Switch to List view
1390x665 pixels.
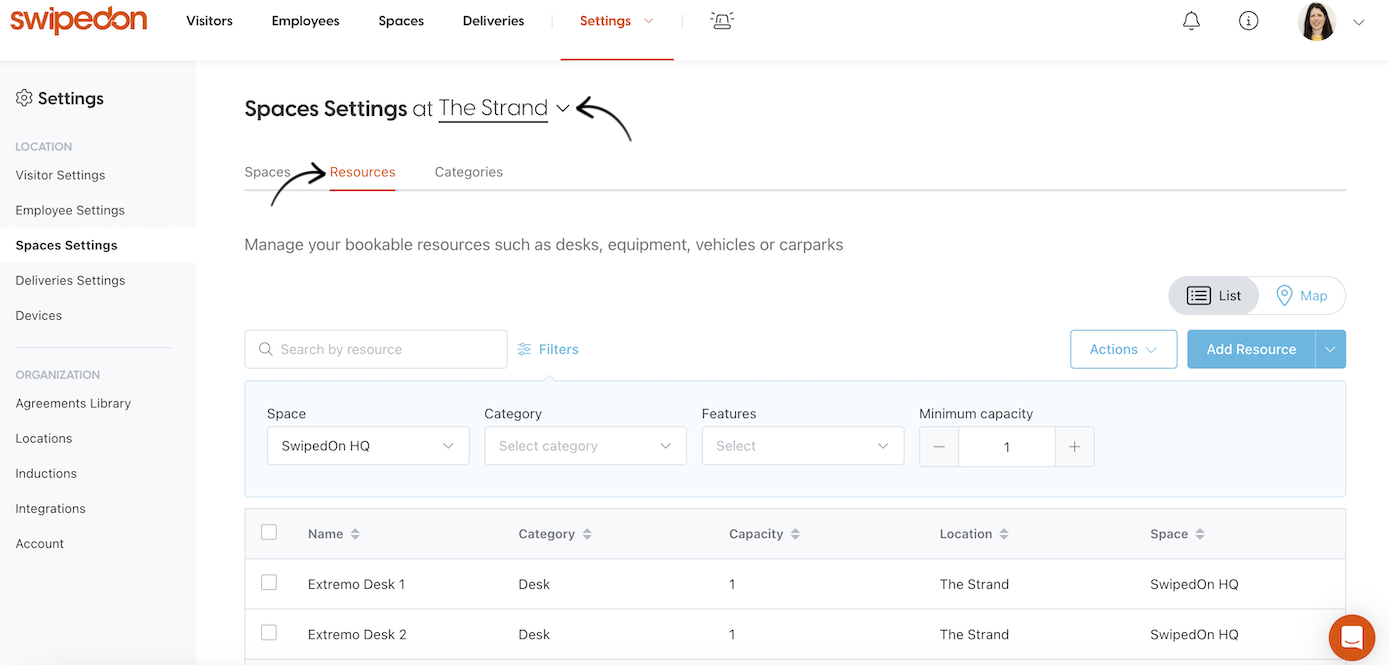(x=1214, y=296)
